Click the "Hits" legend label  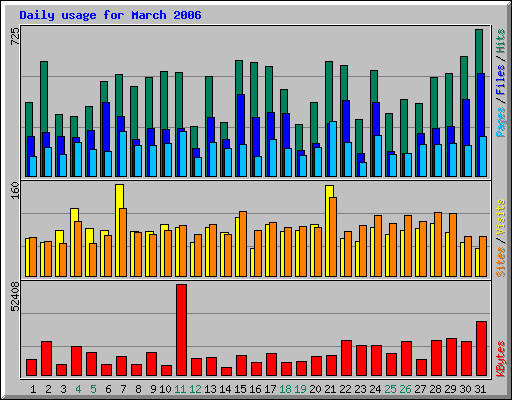(x=500, y=41)
